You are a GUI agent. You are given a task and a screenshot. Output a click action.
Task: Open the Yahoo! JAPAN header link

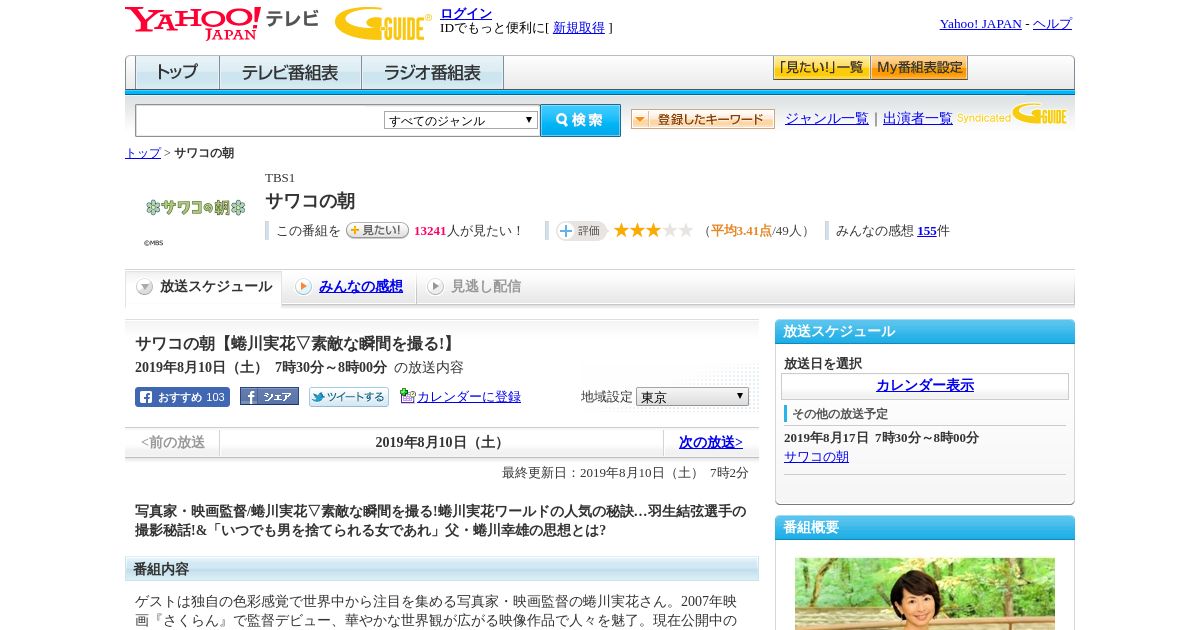[x=981, y=24]
